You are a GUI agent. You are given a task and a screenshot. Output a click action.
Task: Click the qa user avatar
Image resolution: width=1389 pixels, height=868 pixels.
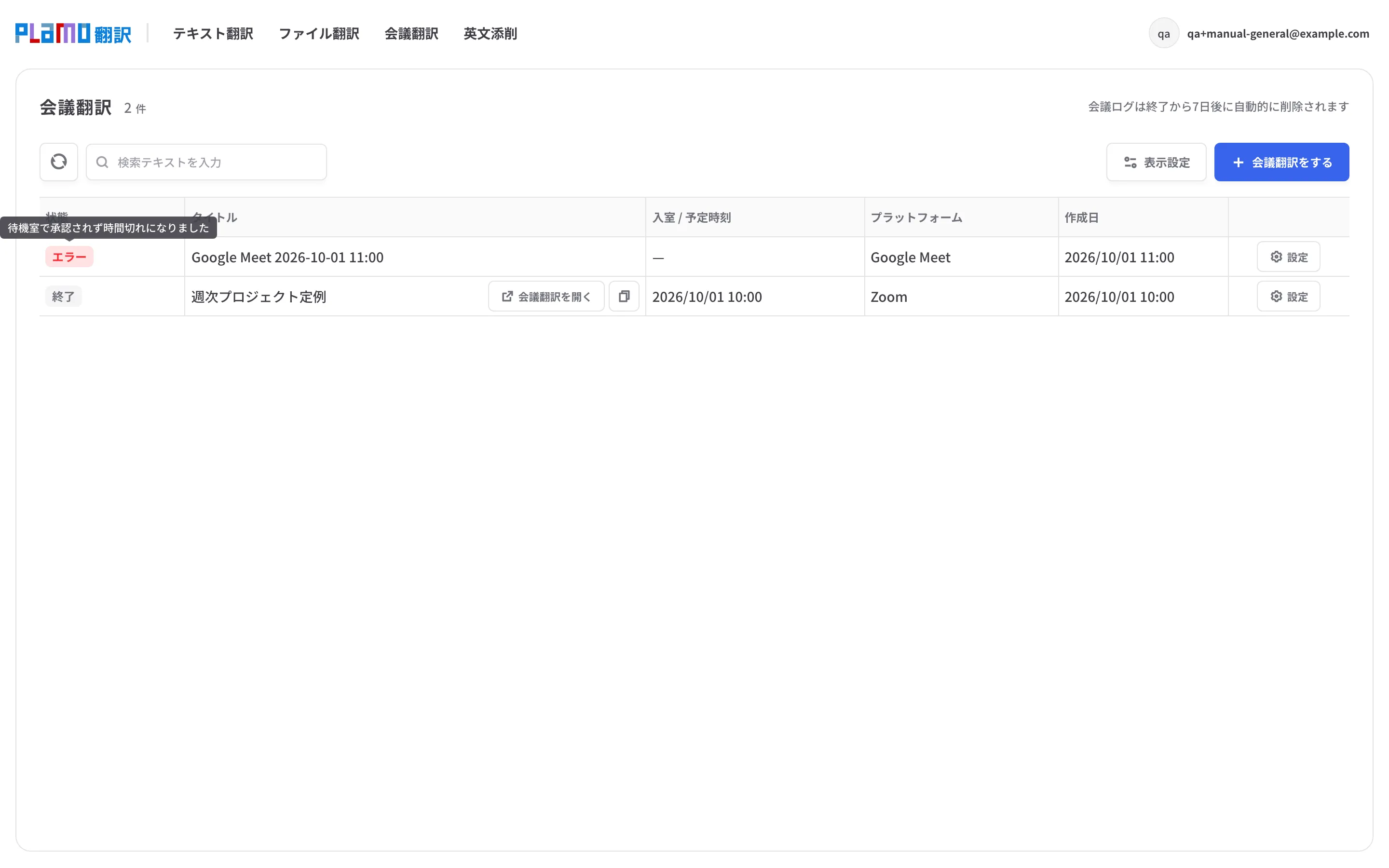[x=1163, y=33]
